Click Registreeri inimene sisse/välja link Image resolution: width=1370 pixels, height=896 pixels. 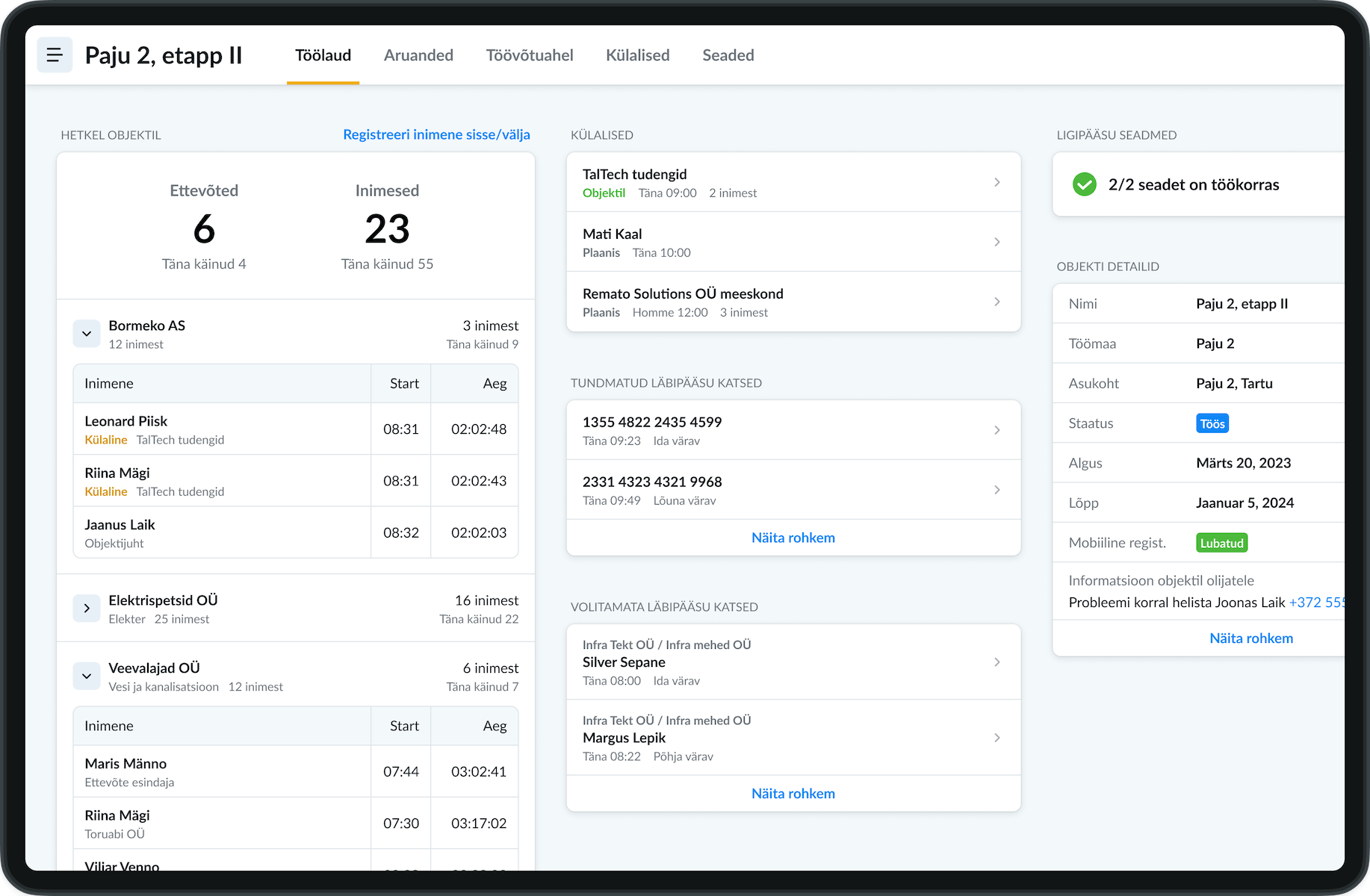coord(436,134)
